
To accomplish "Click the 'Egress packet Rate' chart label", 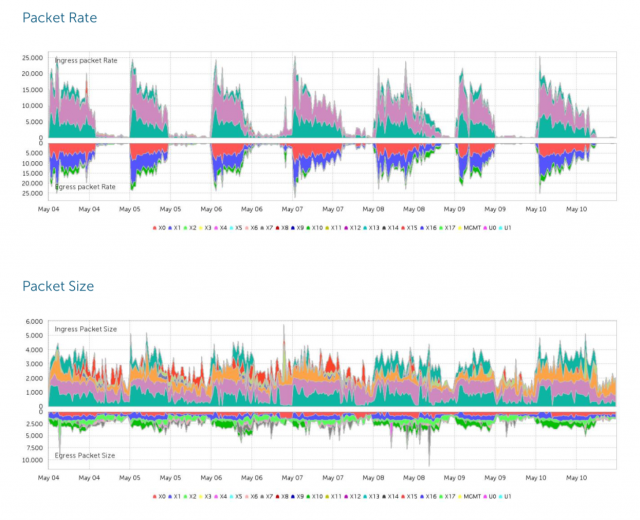I will point(85,187).
